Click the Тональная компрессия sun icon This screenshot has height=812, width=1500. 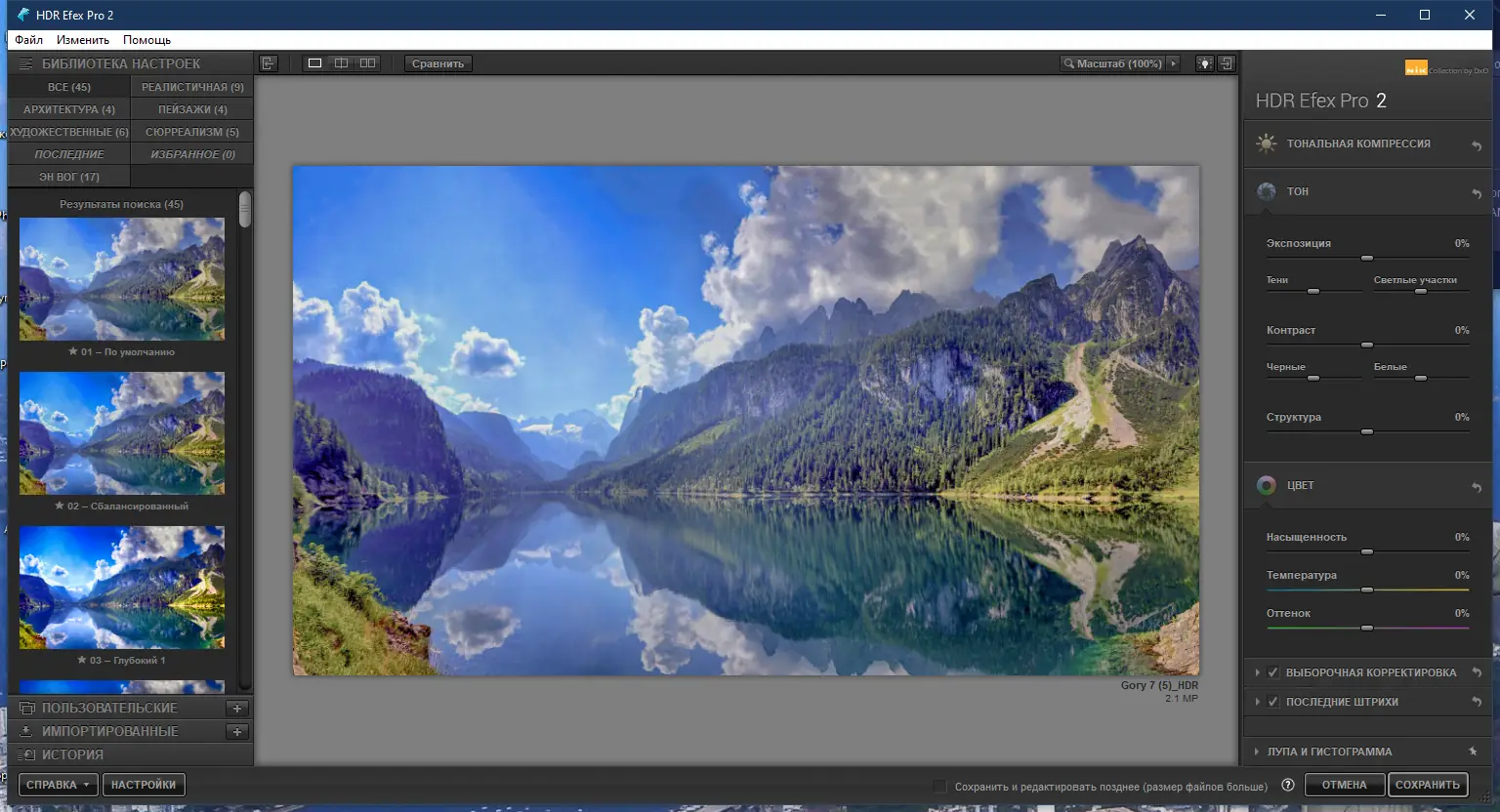1265,142
